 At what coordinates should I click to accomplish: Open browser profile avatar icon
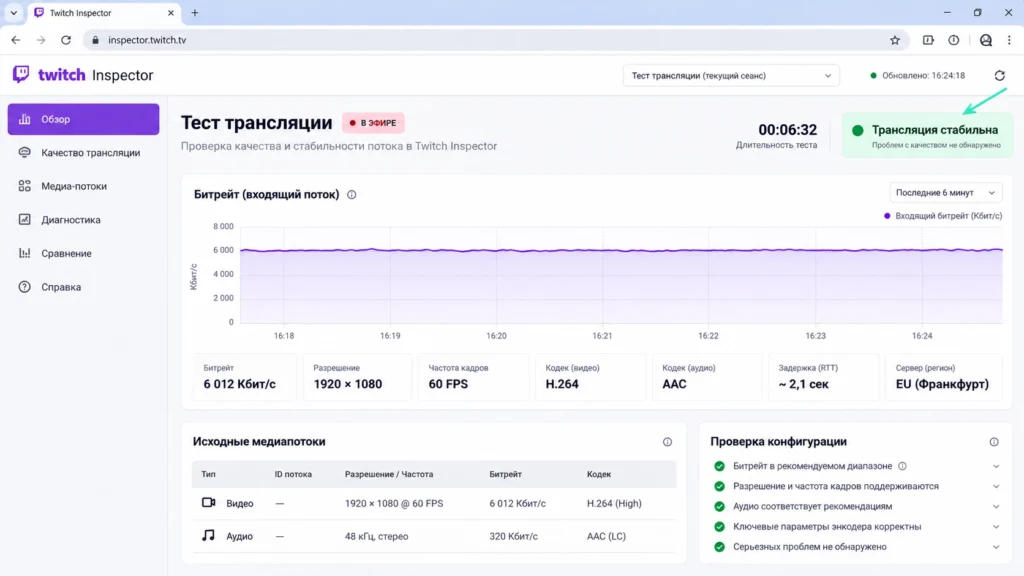click(x=985, y=40)
